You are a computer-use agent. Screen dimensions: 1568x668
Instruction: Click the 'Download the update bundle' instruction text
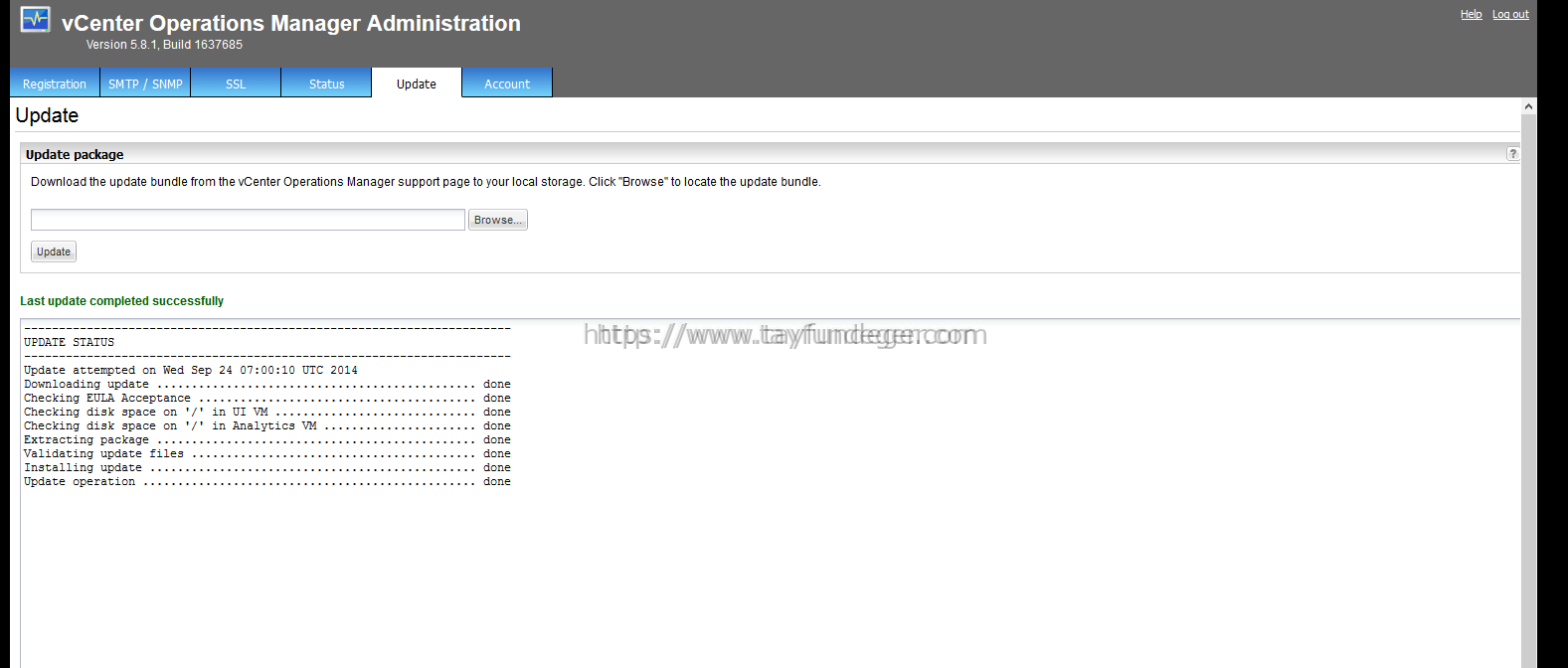(426, 182)
